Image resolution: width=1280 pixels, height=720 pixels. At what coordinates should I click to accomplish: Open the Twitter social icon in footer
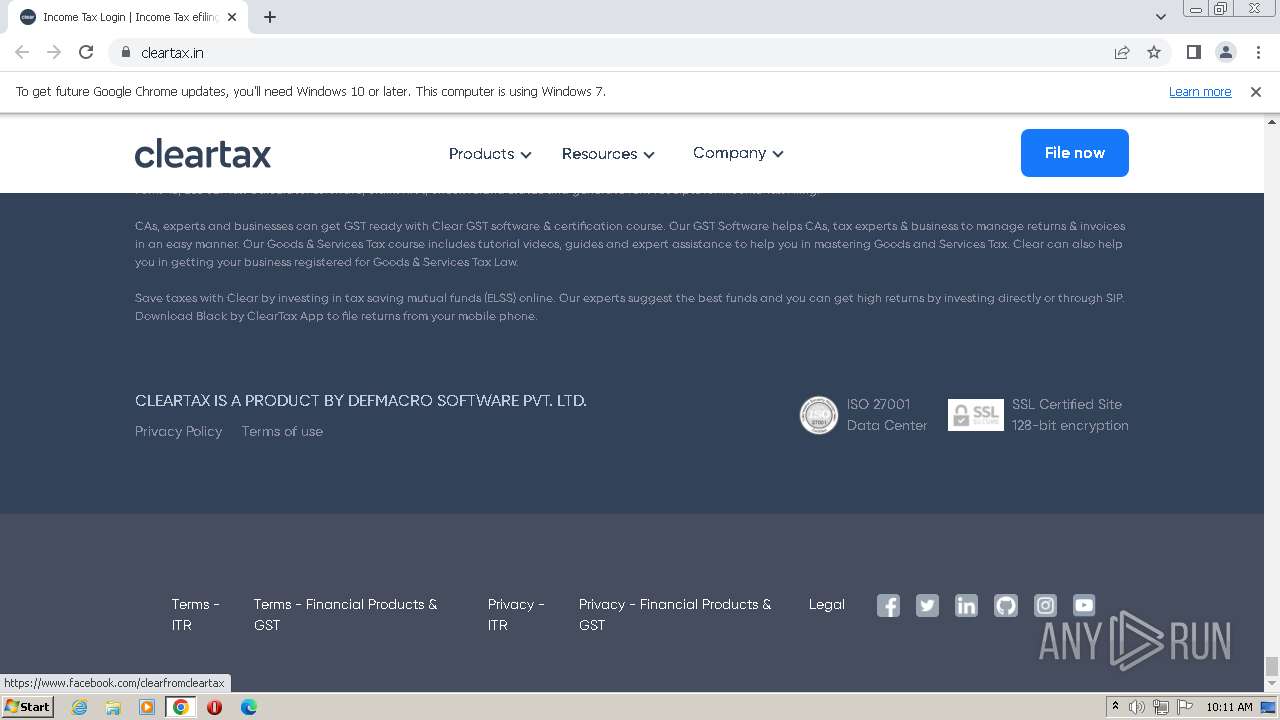927,605
